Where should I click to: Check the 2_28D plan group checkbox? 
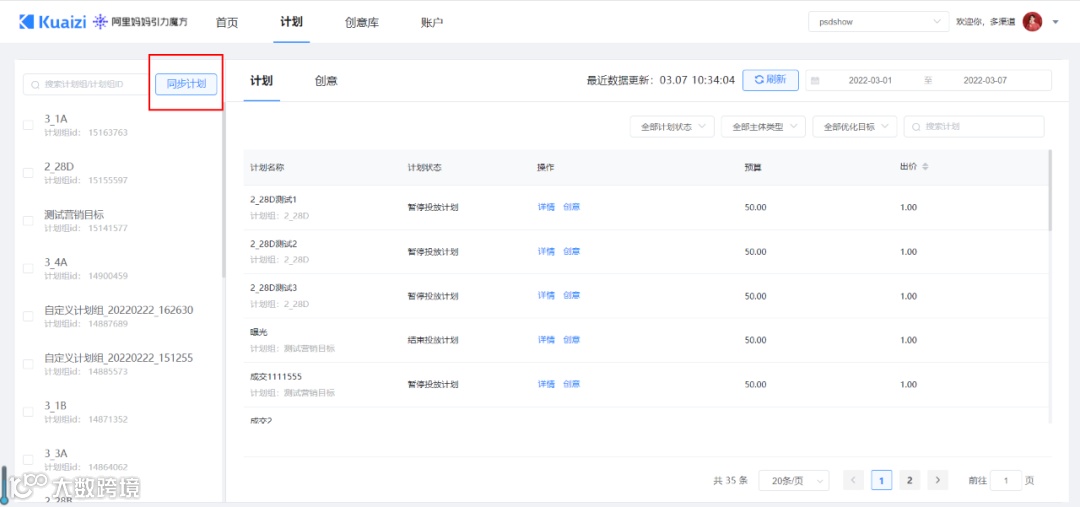pos(28,173)
